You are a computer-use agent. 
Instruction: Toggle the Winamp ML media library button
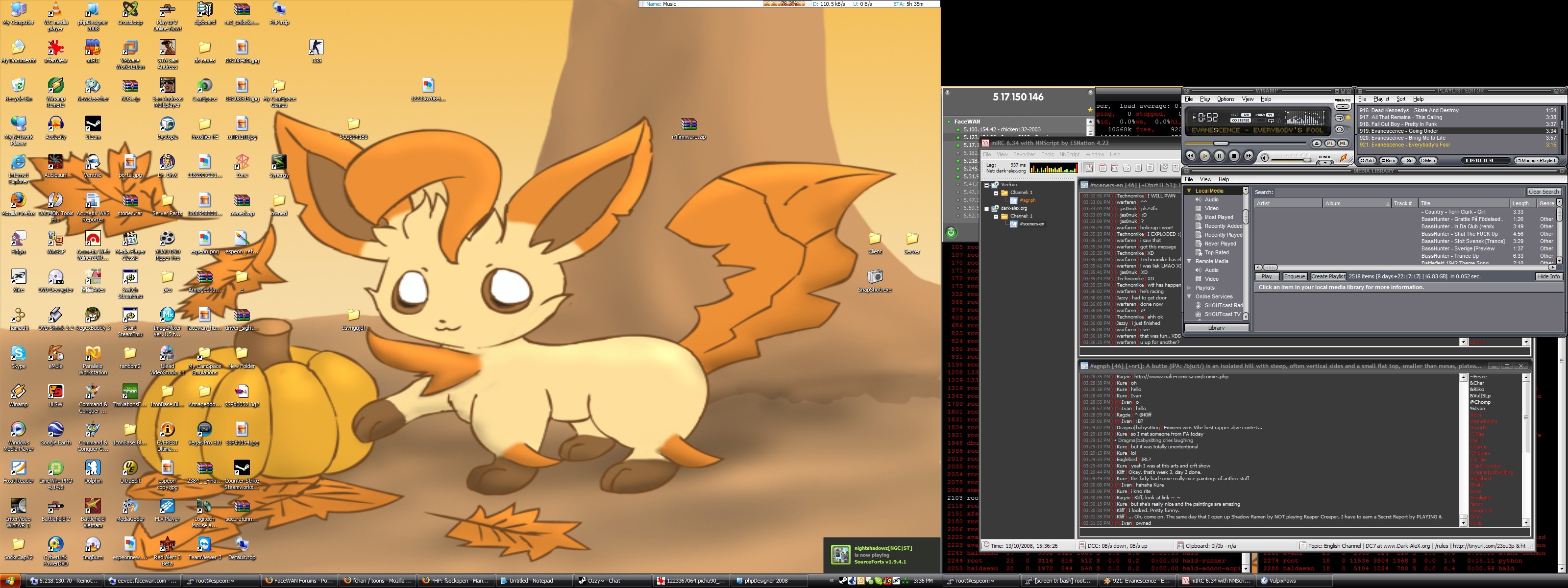[x=1344, y=144]
